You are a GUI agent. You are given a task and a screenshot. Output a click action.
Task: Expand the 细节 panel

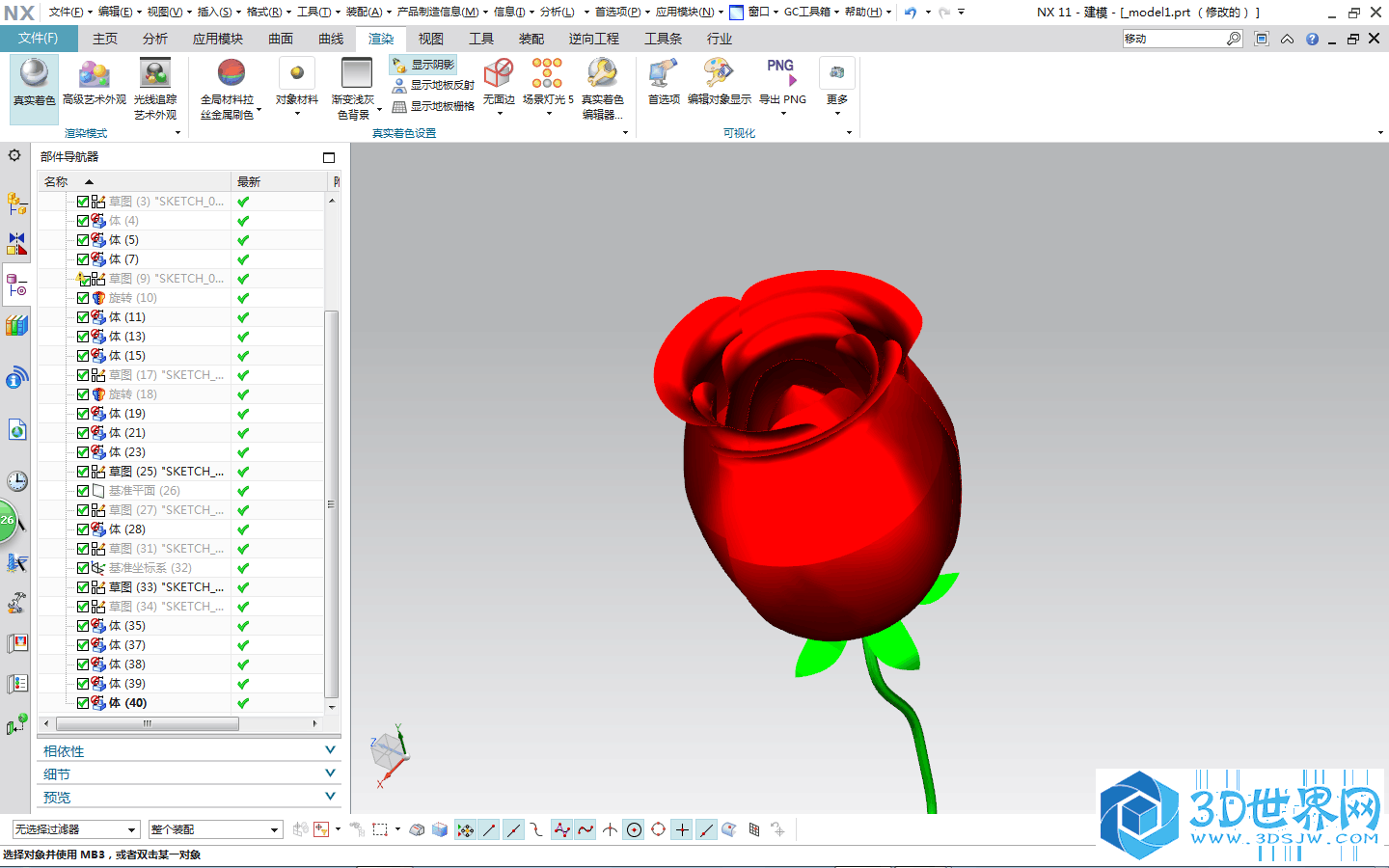[189, 774]
